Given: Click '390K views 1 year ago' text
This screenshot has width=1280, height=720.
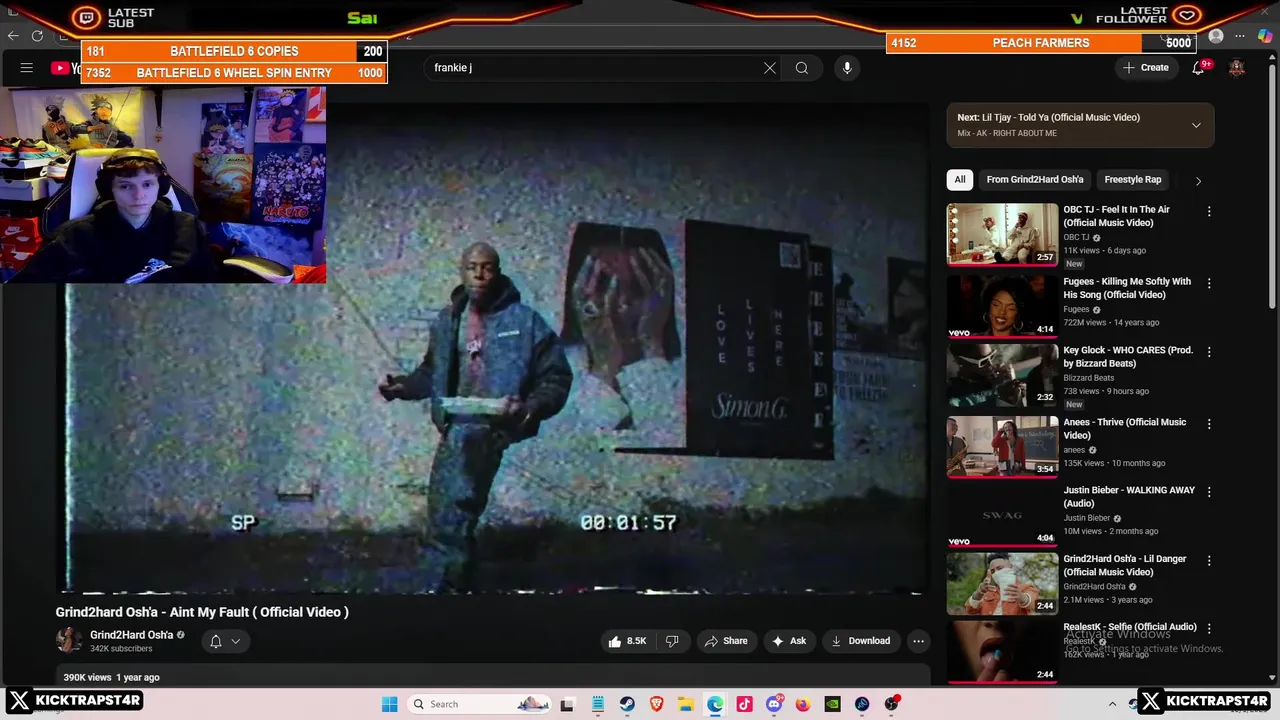Looking at the screenshot, I should (x=111, y=677).
